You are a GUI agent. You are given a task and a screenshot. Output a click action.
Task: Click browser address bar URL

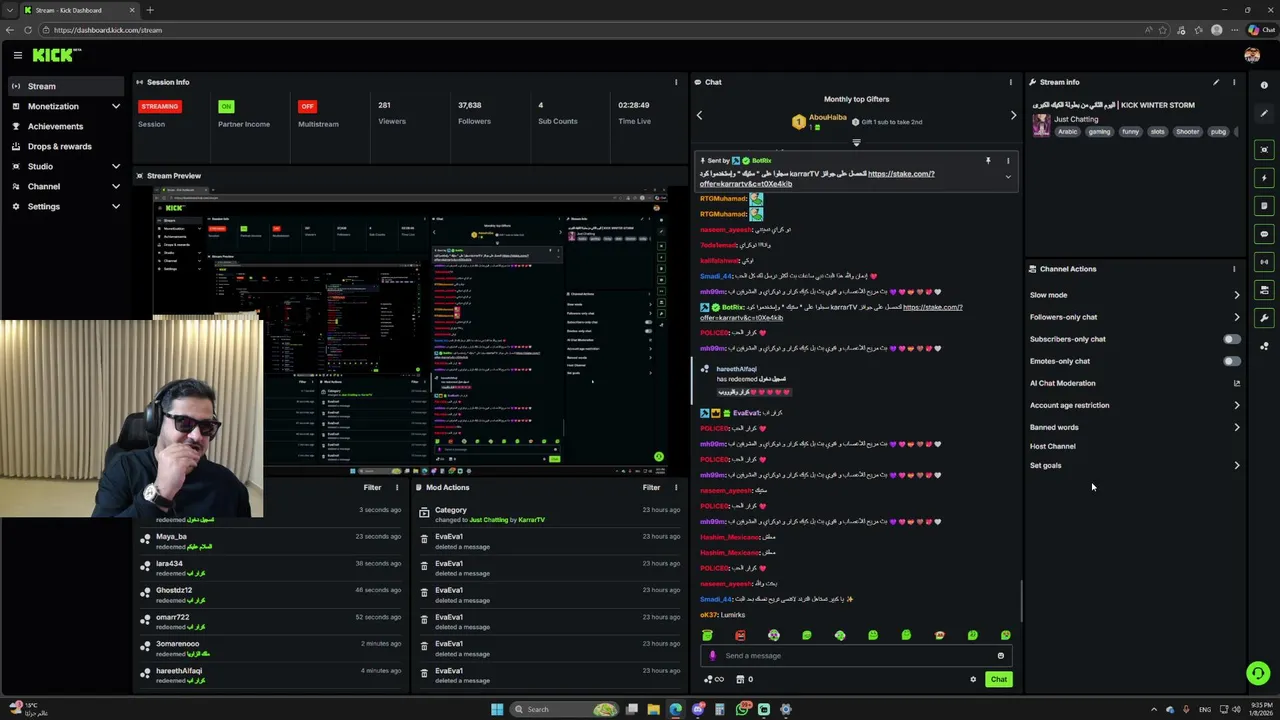108,30
